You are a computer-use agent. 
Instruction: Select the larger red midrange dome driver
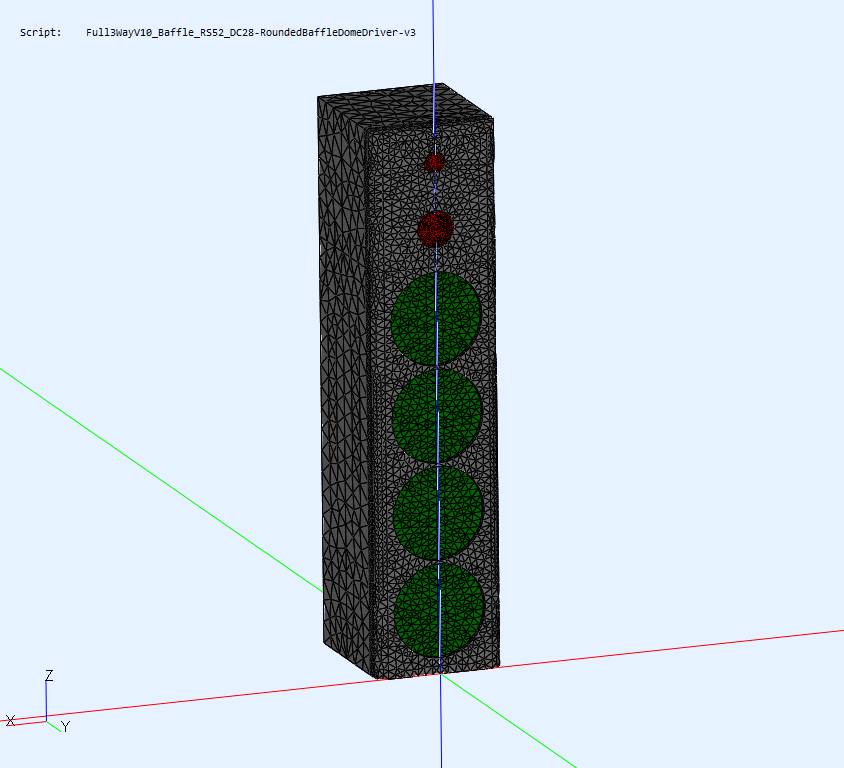pos(435,229)
